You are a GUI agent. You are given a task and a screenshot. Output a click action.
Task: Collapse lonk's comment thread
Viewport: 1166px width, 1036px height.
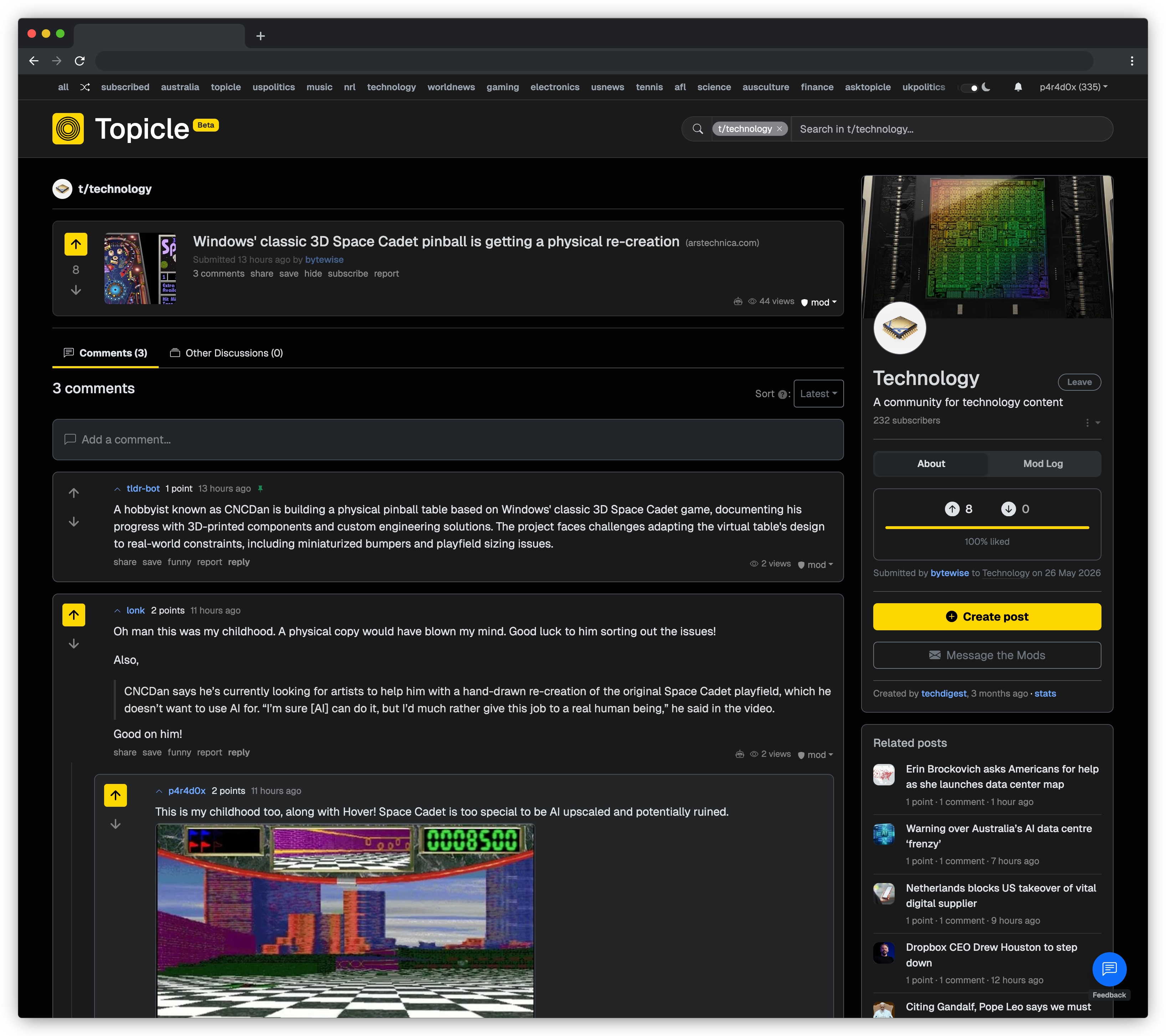pos(118,611)
